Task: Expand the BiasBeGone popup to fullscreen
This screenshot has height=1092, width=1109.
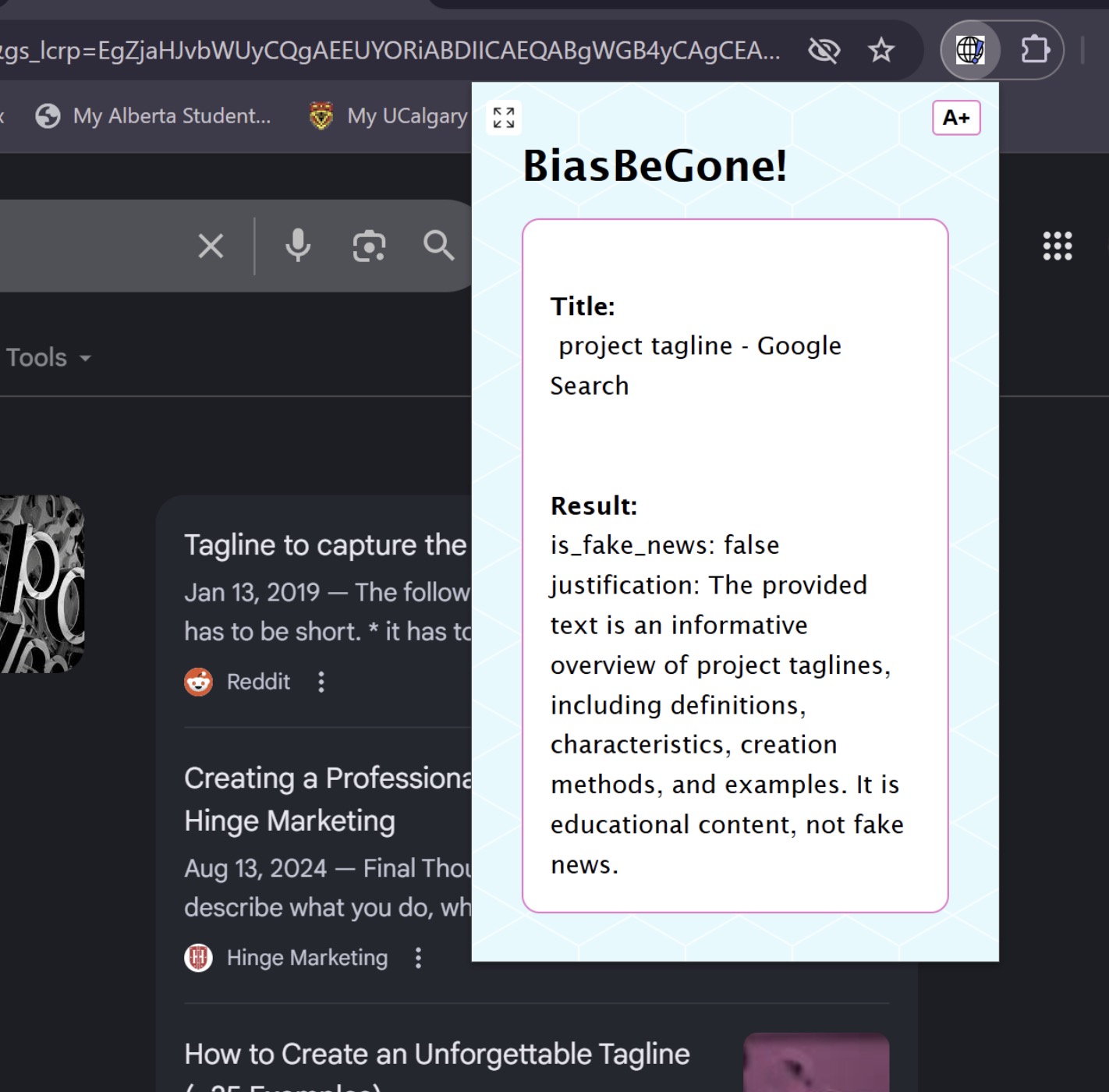Action: [504, 118]
